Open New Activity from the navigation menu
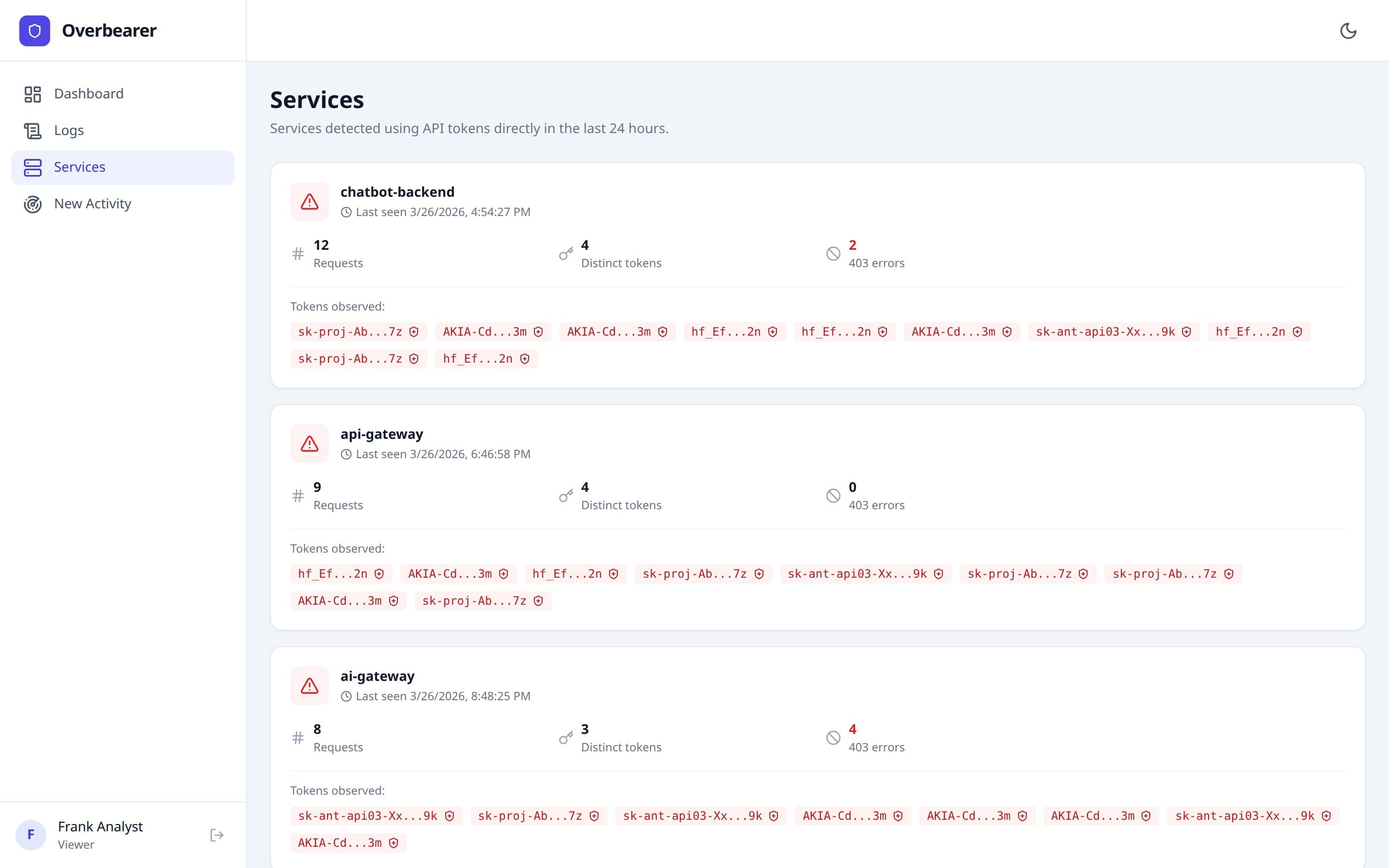Viewport: 1389px width, 868px height. [x=93, y=203]
